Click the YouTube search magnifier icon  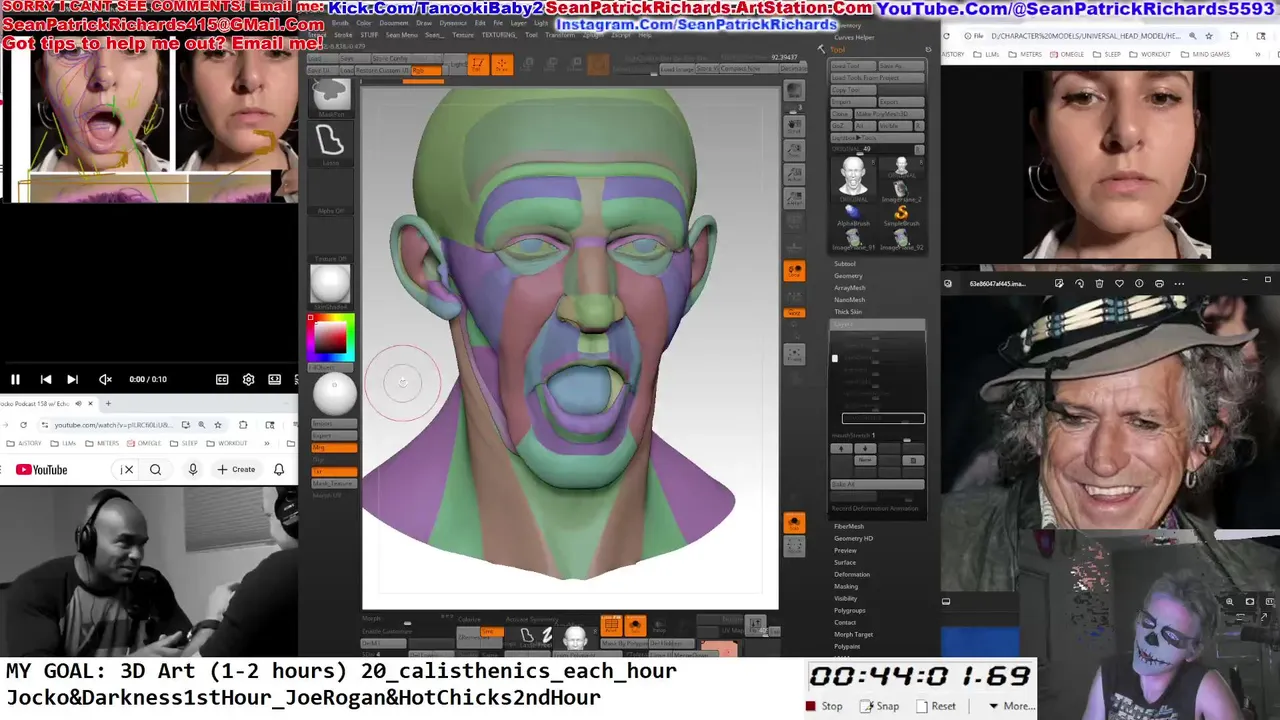(155, 469)
